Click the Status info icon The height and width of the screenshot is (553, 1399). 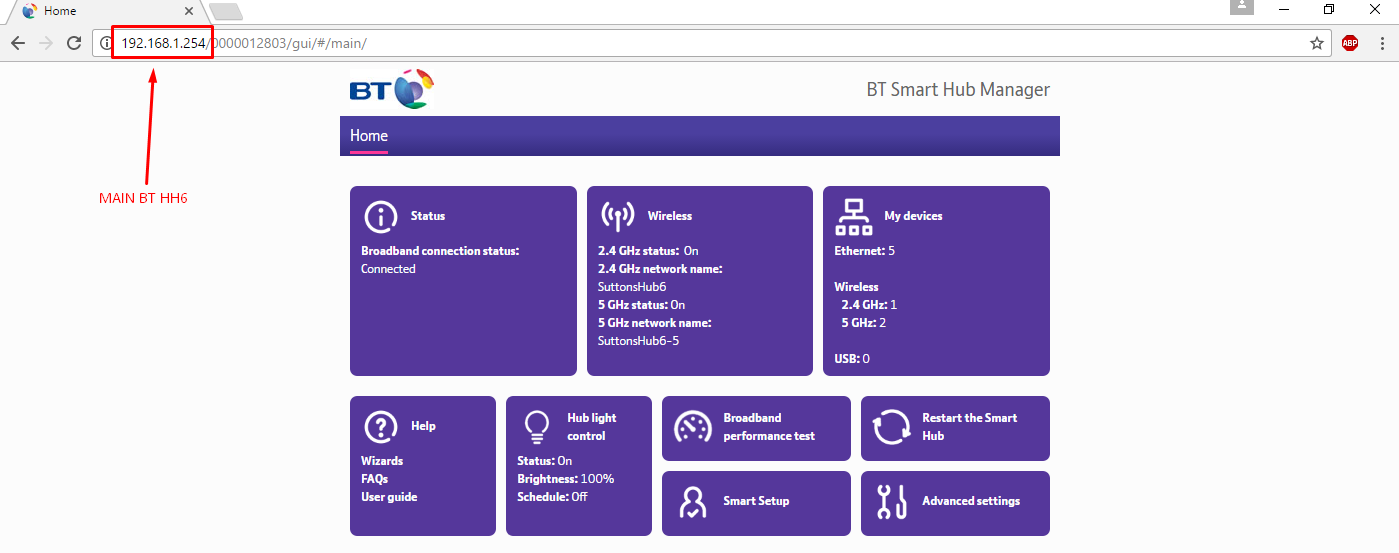[380, 216]
